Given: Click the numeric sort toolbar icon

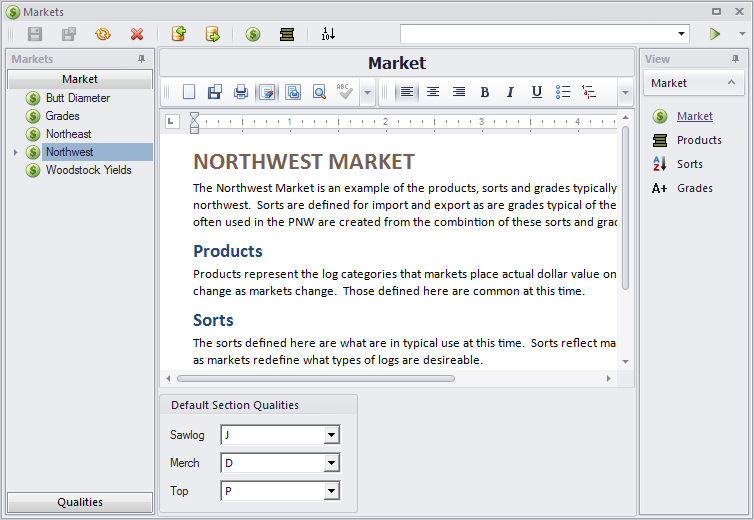Looking at the screenshot, I should point(328,34).
